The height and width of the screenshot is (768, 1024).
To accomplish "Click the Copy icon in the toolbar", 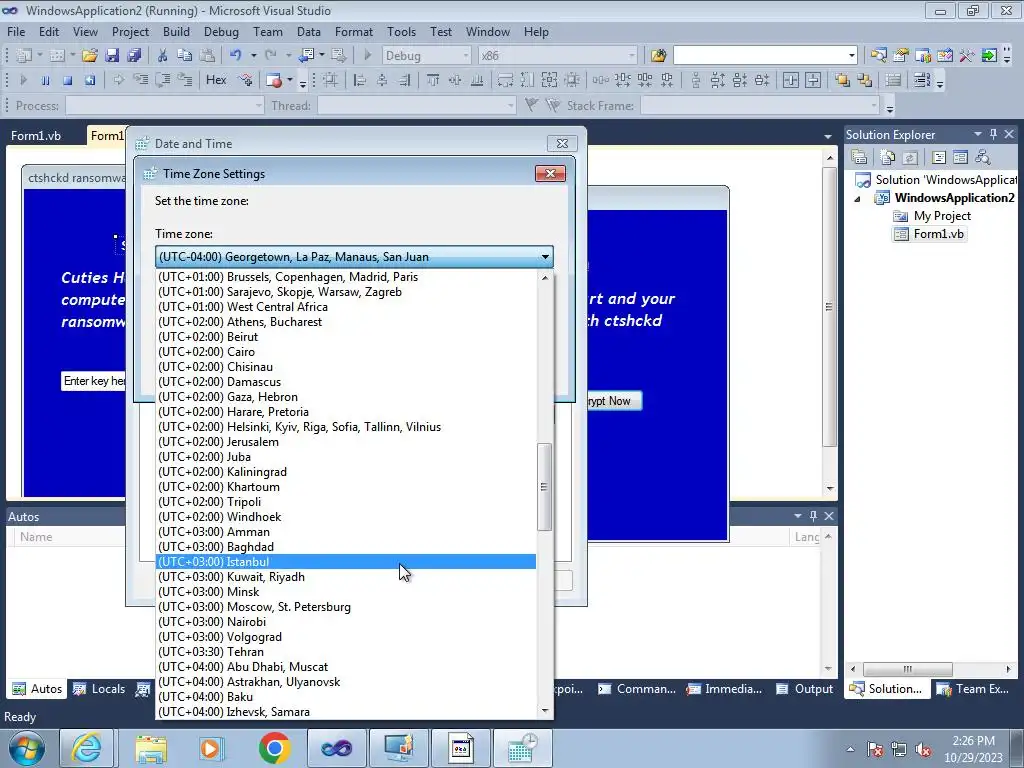I will [185, 56].
